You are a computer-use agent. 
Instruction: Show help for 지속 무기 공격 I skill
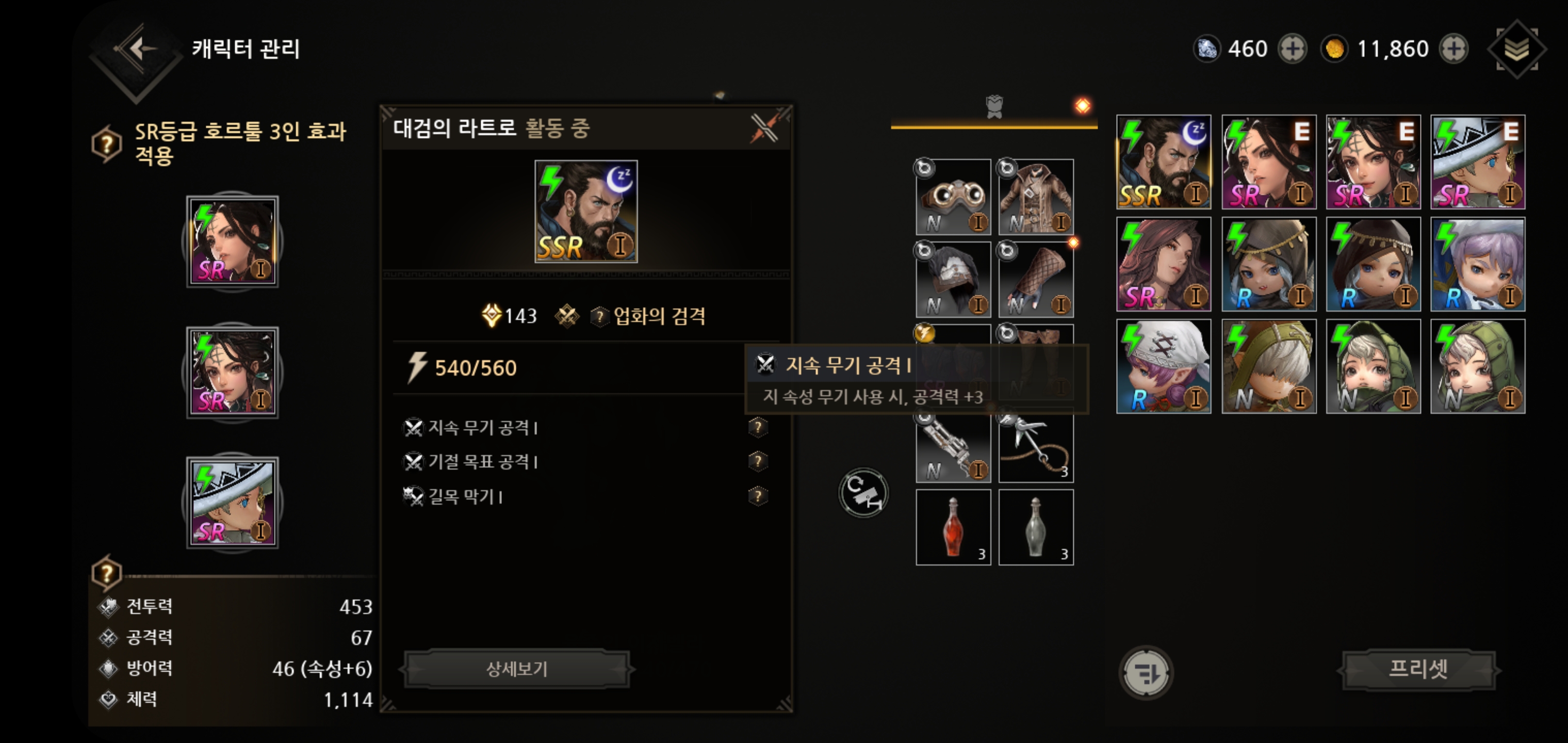(x=758, y=427)
